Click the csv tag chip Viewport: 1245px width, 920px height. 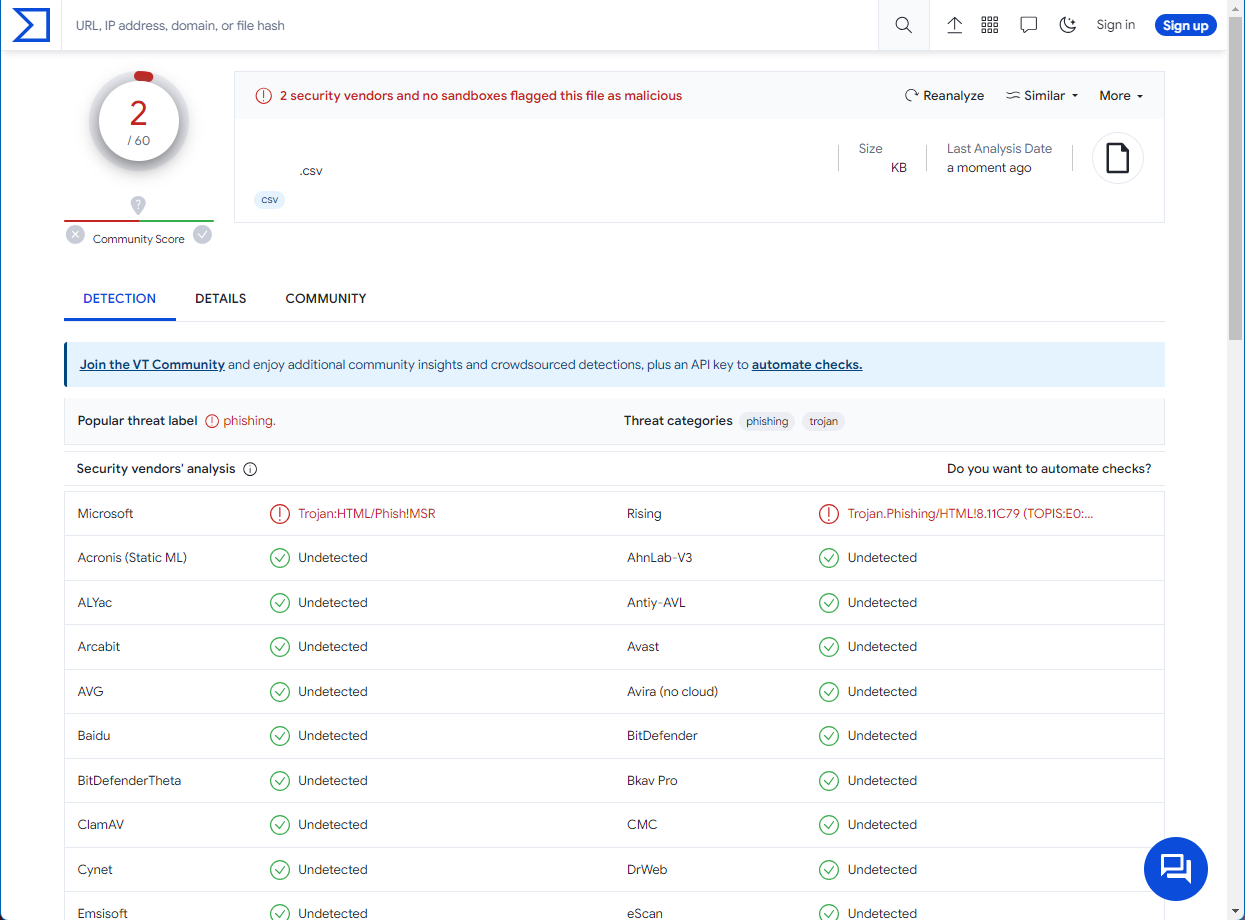[x=270, y=200]
